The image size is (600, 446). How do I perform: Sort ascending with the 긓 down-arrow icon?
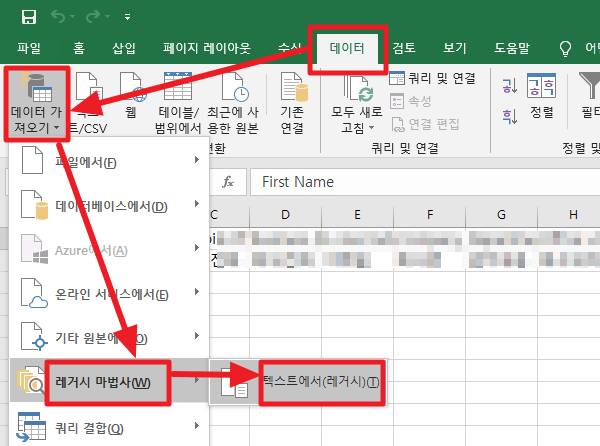coord(510,86)
